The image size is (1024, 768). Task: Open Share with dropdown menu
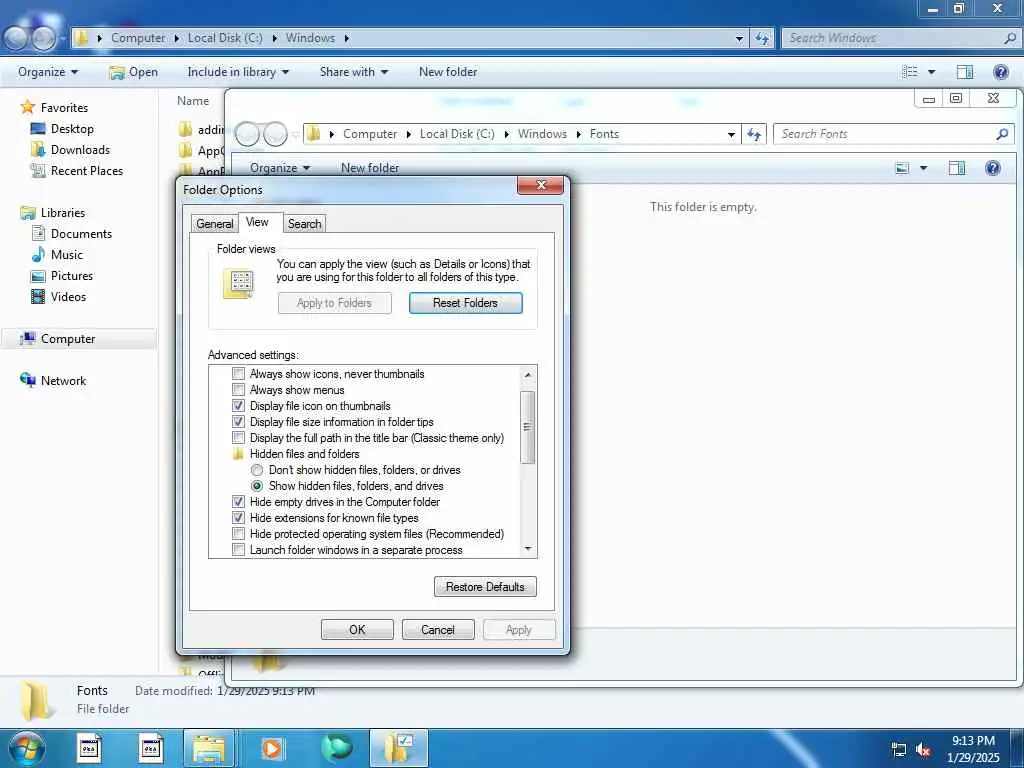click(353, 72)
